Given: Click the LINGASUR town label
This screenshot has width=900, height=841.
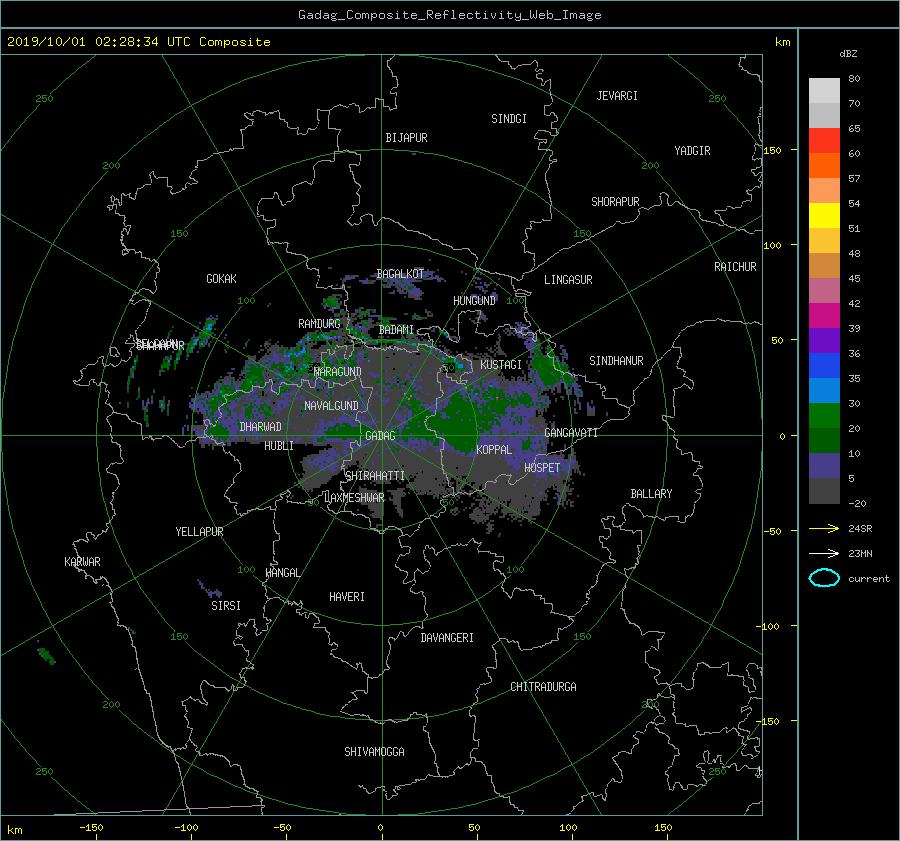Looking at the screenshot, I should 568,280.
